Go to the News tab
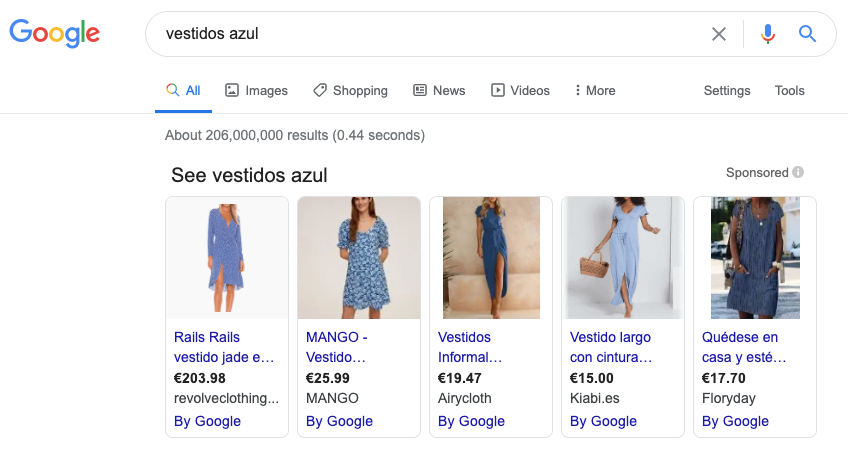Viewport: 848px width, 457px height. coord(439,90)
